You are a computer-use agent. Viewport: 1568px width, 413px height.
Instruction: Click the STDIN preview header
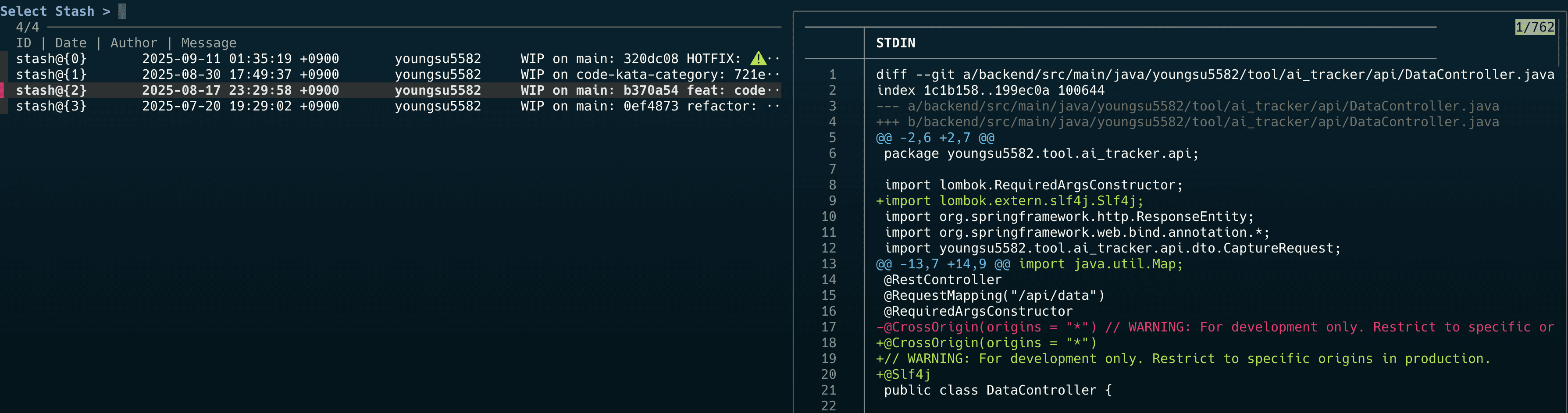pyautogui.click(x=895, y=43)
